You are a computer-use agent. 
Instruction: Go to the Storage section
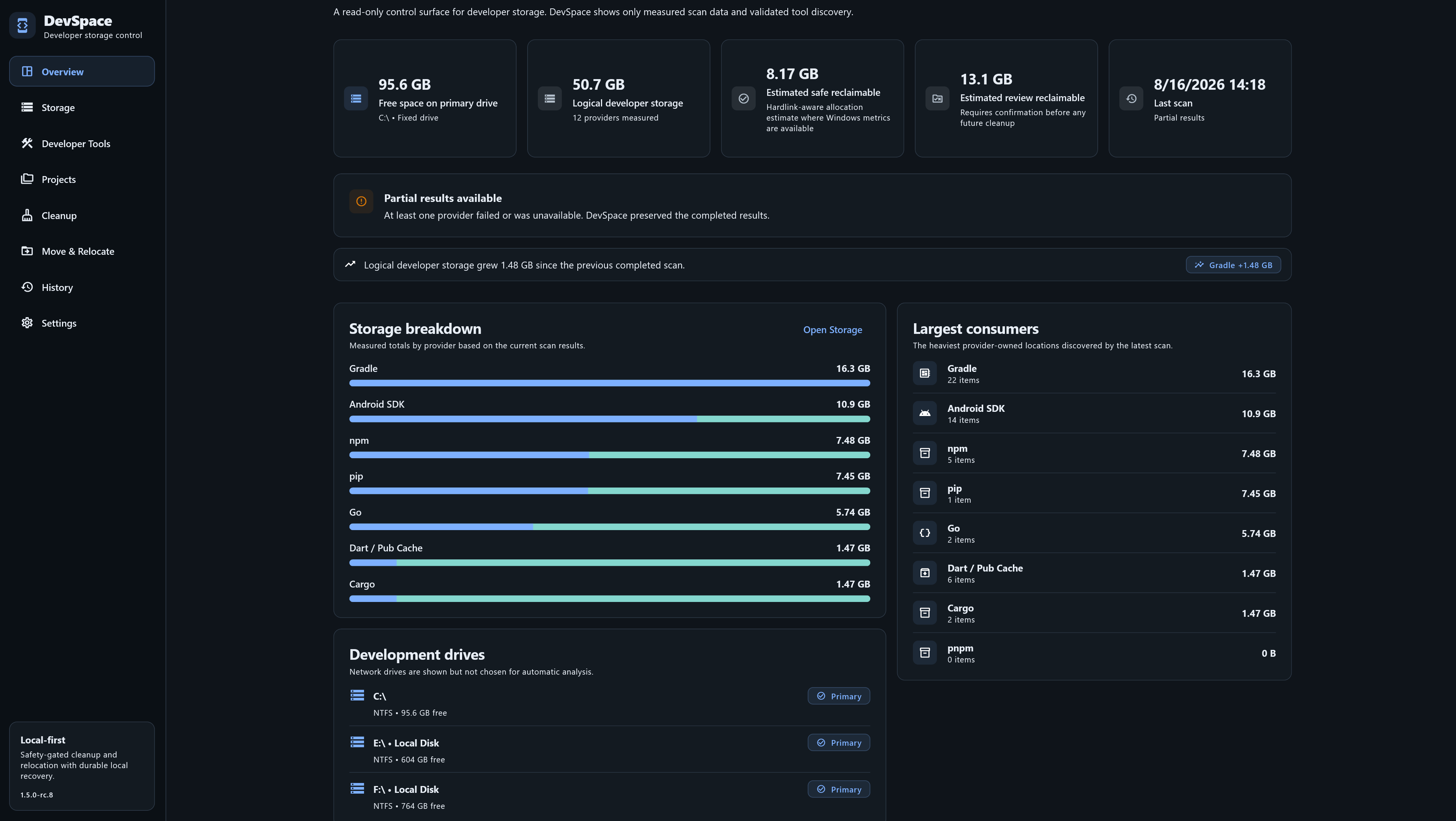click(82, 107)
